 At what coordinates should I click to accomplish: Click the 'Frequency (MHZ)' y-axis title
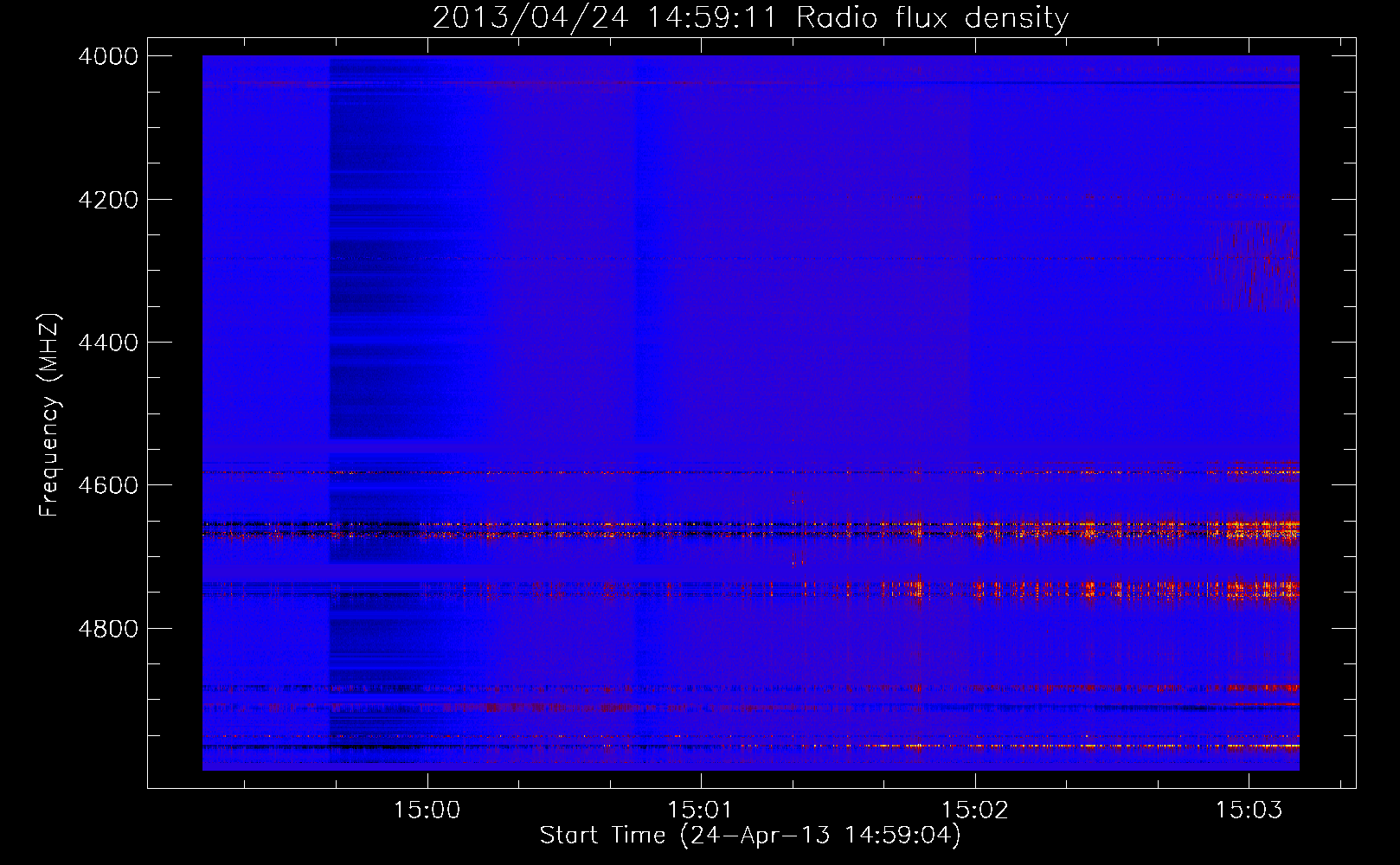click(x=49, y=415)
